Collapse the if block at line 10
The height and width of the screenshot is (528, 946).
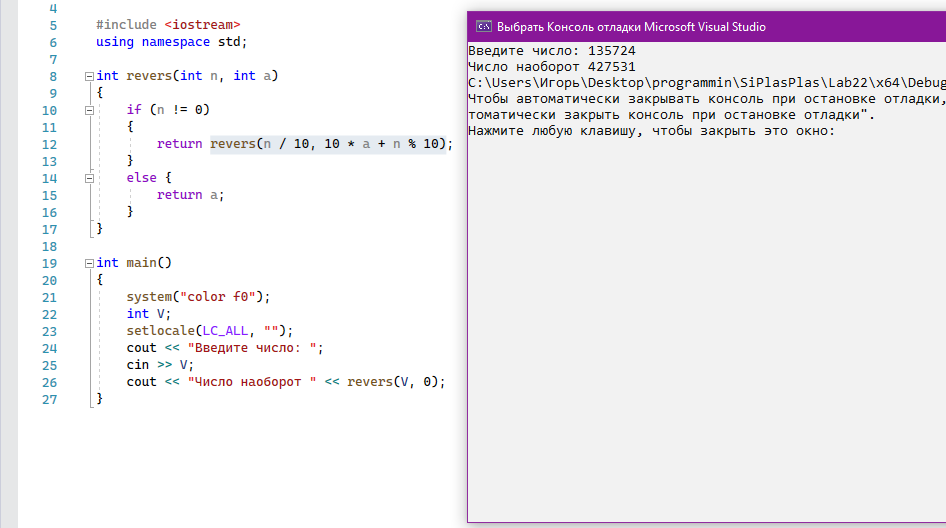click(x=89, y=110)
